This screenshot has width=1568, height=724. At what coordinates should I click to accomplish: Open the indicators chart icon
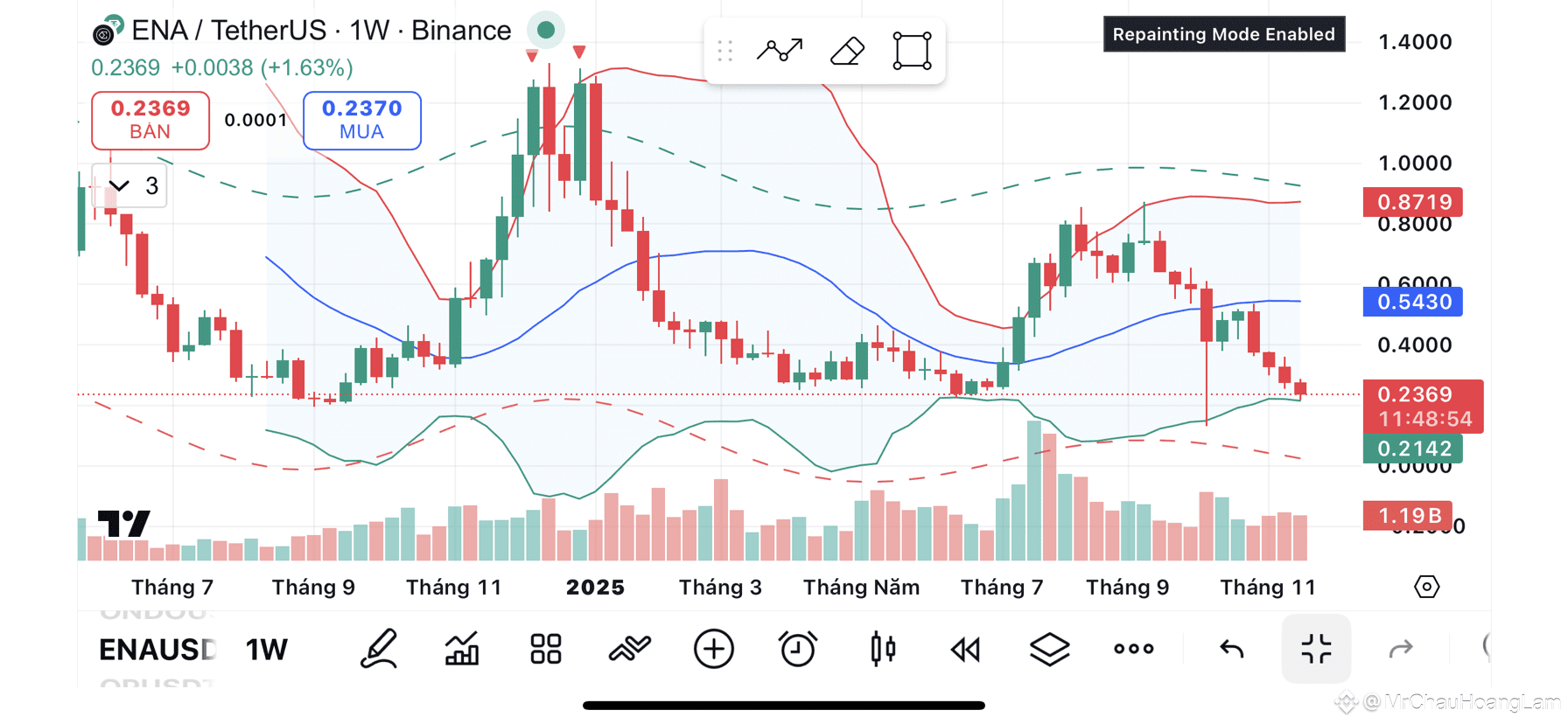[462, 649]
